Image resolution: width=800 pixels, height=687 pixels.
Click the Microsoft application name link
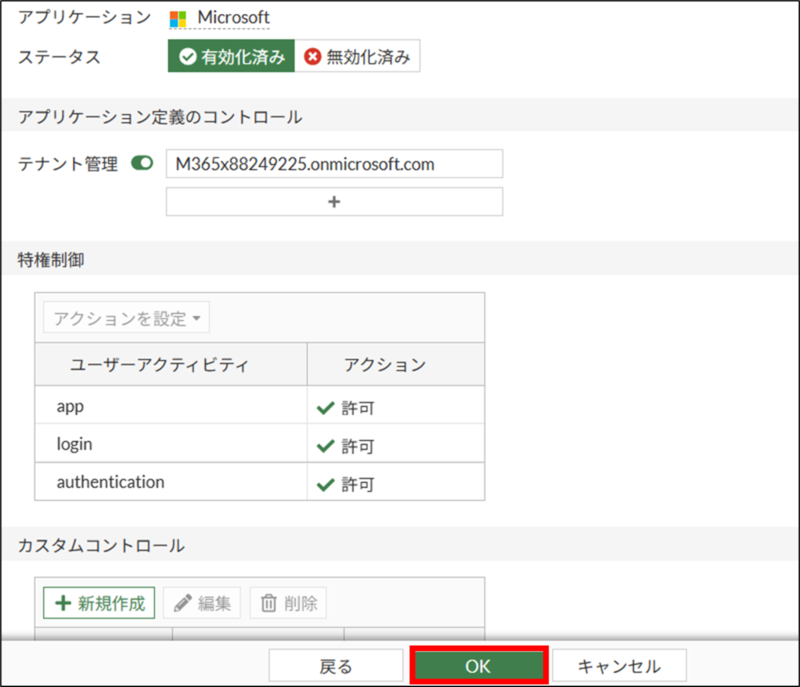tap(233, 18)
